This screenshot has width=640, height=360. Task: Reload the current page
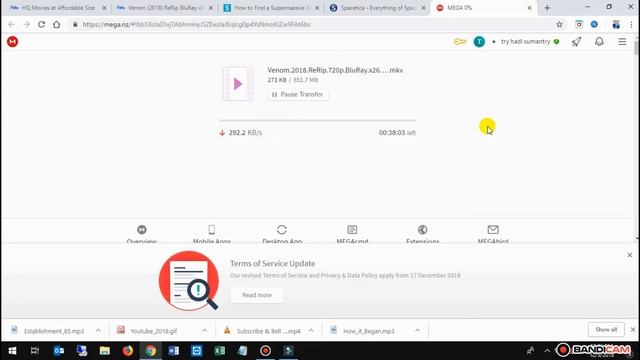[41, 24]
